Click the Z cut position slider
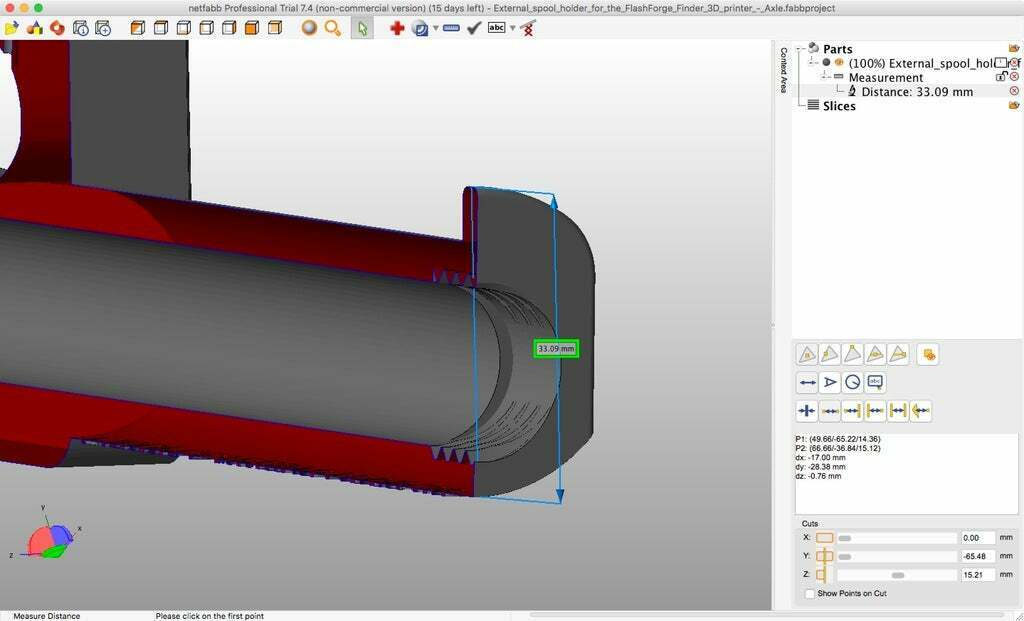Screen dimensions: 1024x621 point(897,575)
